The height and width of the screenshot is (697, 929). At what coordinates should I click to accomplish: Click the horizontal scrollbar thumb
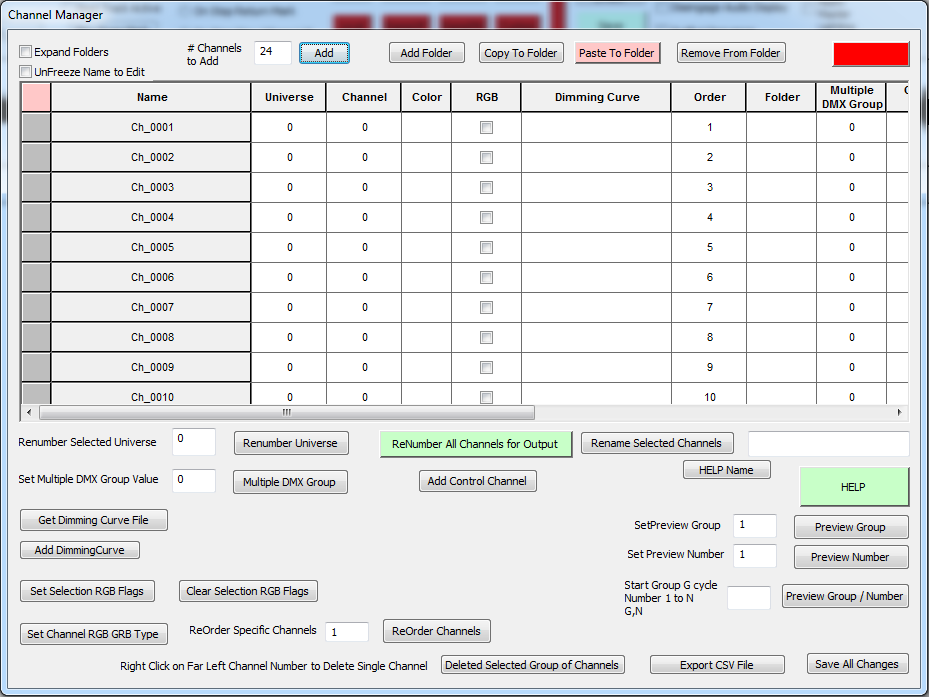coord(287,412)
